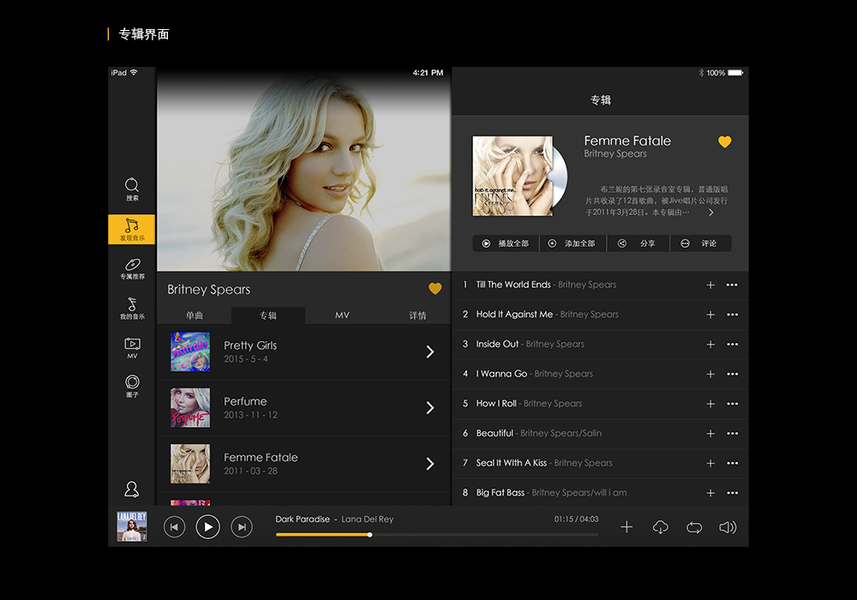Add Inside Out with plus icon

pos(711,344)
